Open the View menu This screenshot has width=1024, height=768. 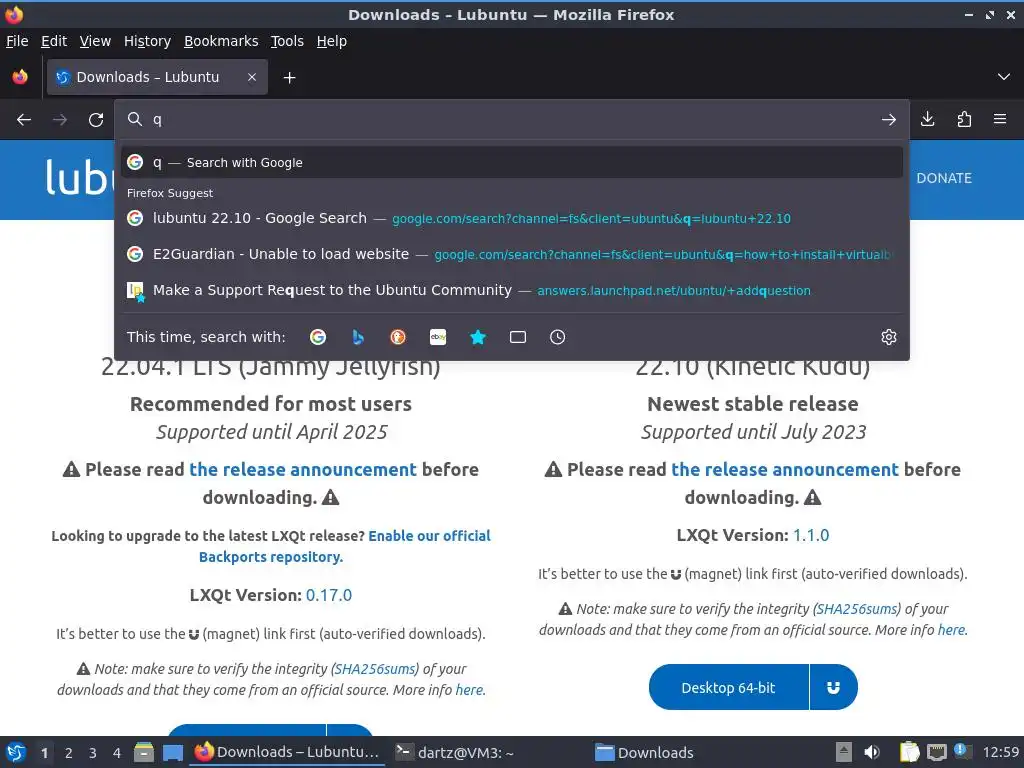pos(95,41)
